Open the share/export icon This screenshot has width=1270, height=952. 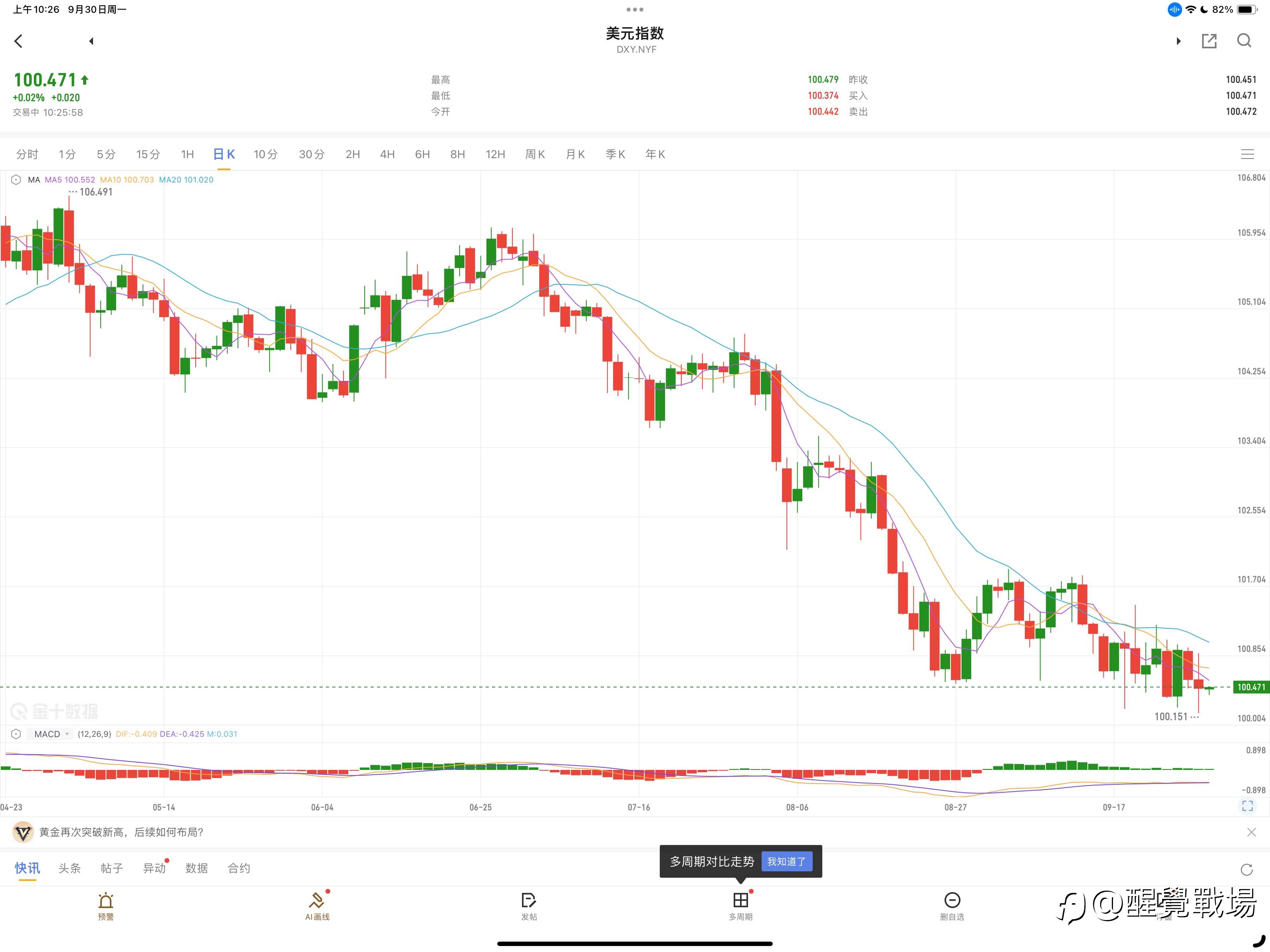pyautogui.click(x=1208, y=41)
